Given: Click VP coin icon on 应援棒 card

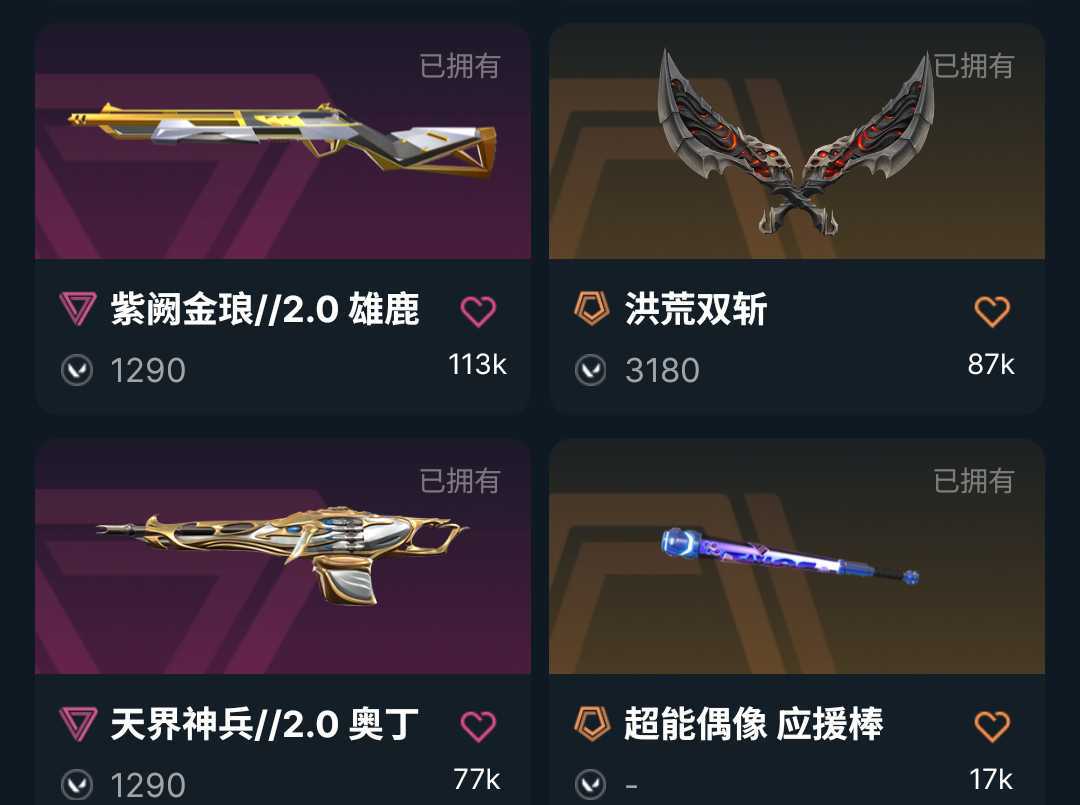Looking at the screenshot, I should (x=590, y=785).
